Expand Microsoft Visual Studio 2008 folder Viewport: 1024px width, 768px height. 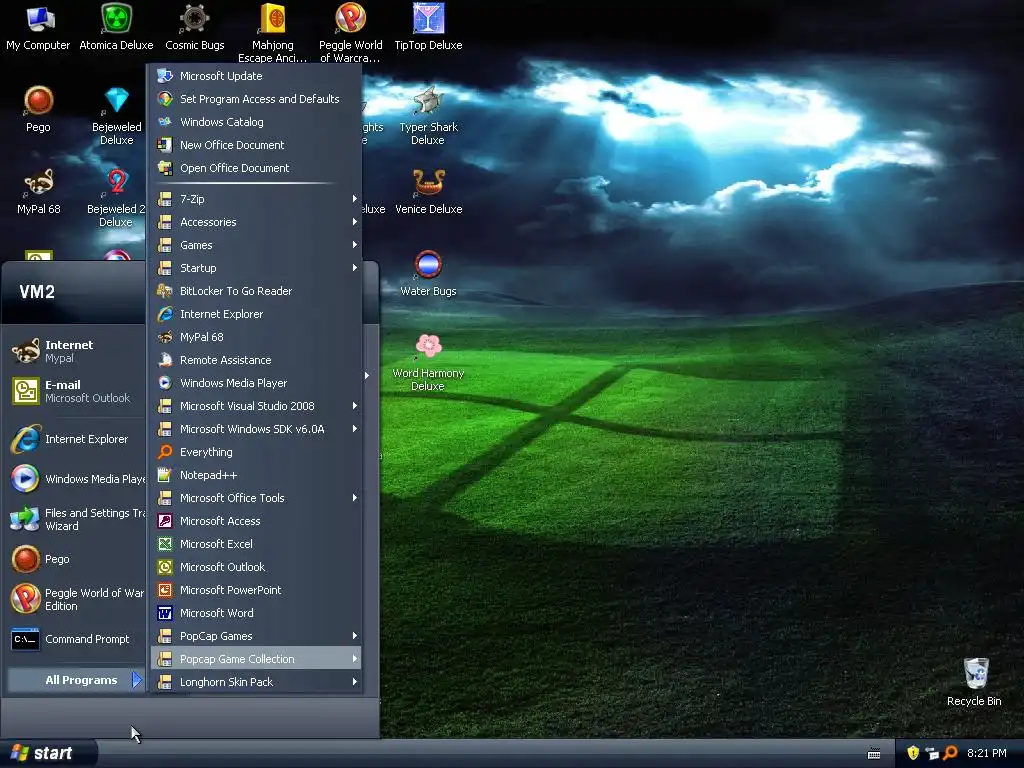256,406
